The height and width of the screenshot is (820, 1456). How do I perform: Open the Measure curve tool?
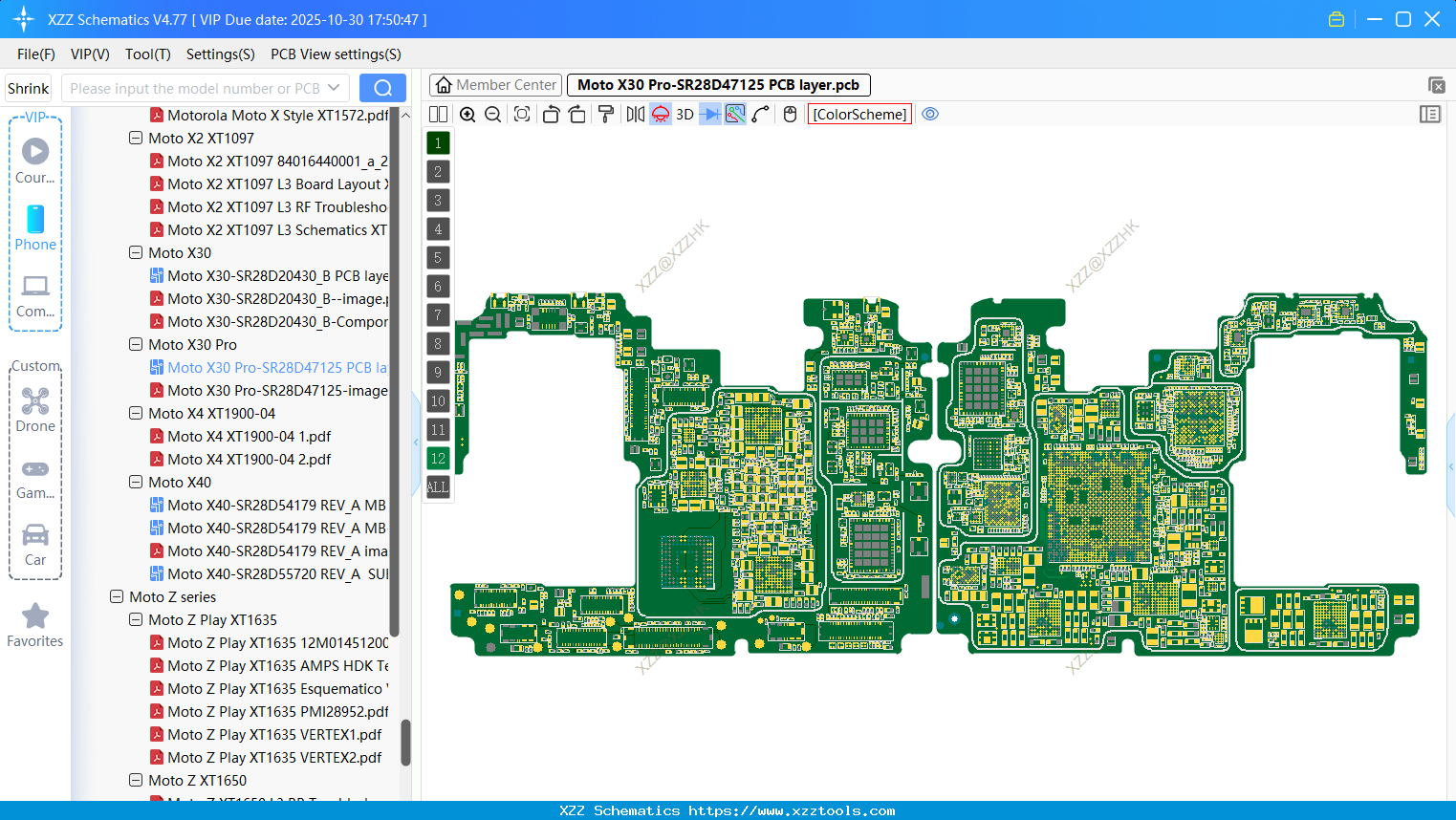760,114
